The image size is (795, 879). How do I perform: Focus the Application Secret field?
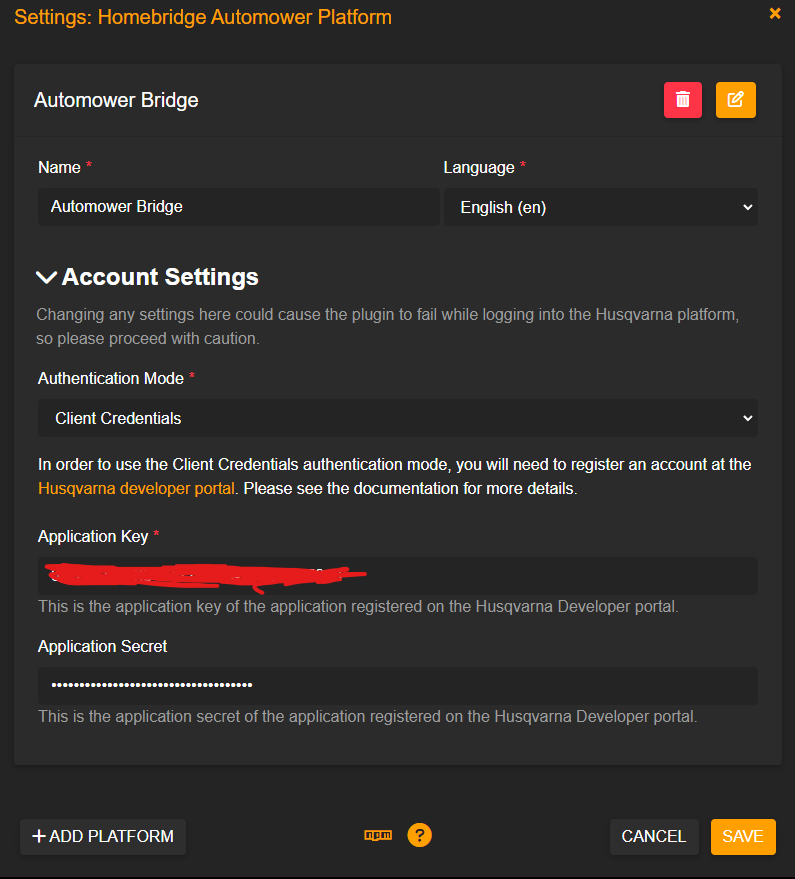pyautogui.click(x=397, y=686)
